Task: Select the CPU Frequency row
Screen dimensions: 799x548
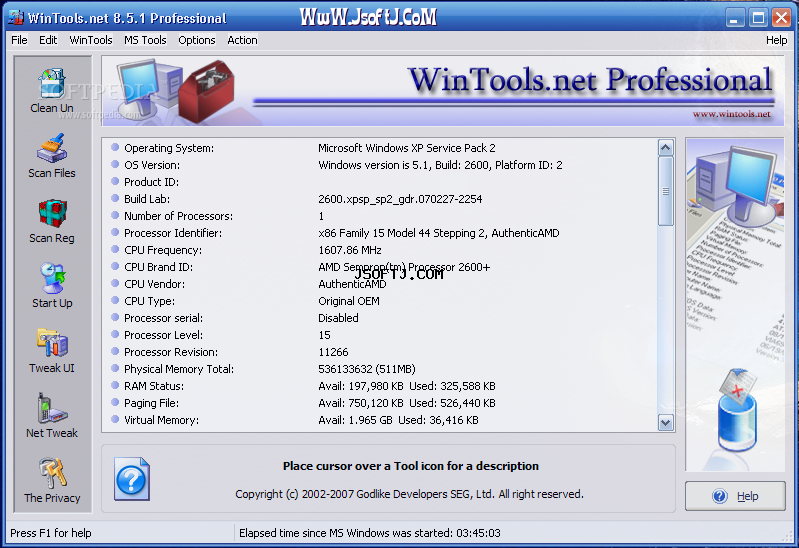Action: (381, 250)
